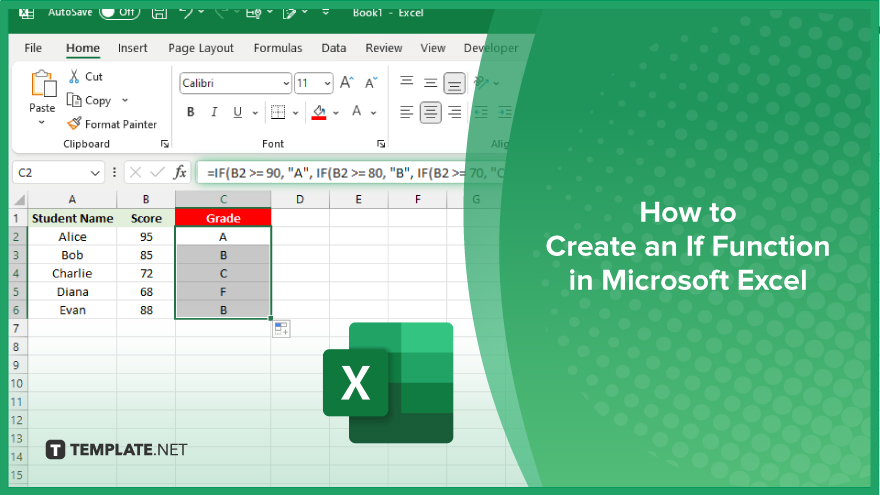
Task: Expand the Copy options arrow
Action: [125, 100]
